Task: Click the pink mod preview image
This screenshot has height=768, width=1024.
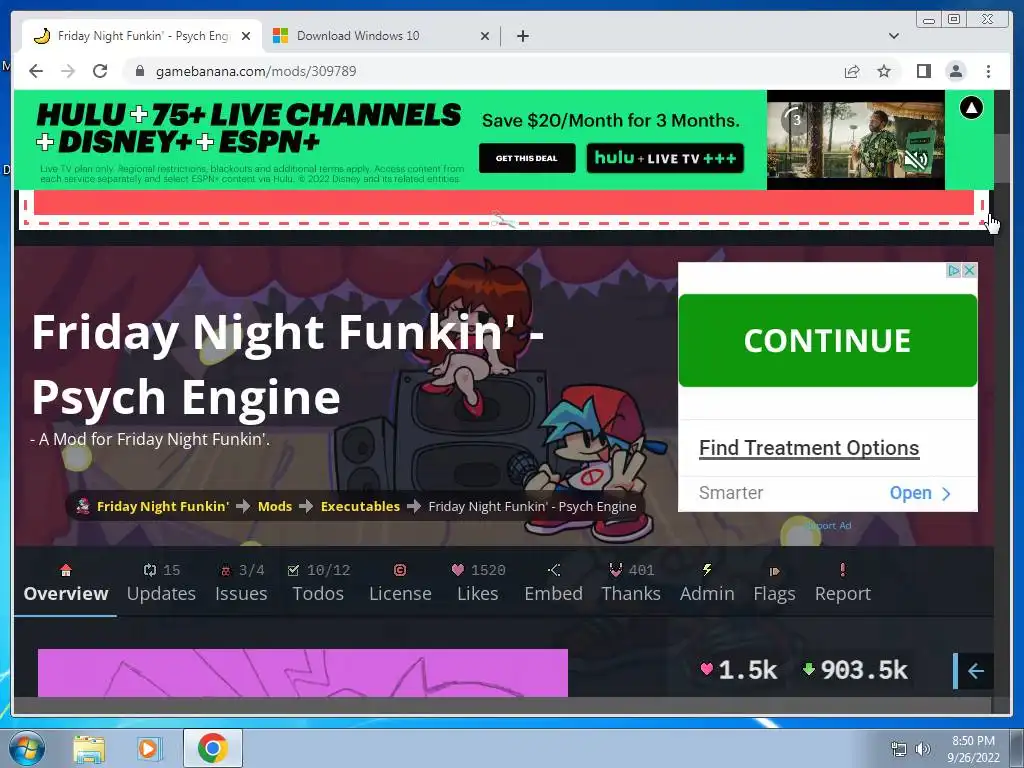Action: click(303, 673)
